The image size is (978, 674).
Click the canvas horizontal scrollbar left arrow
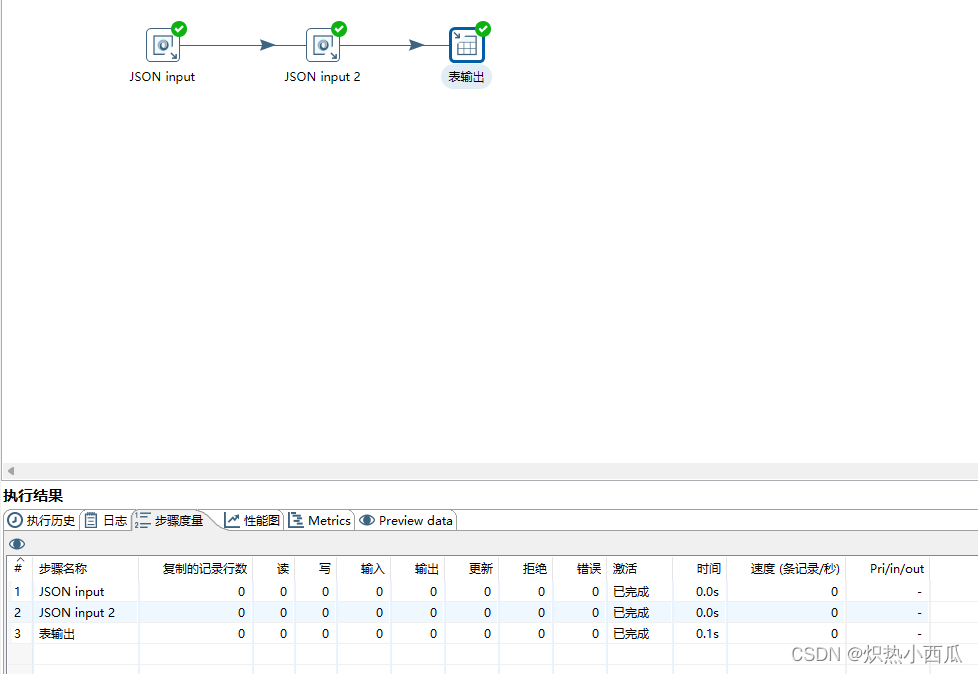click(x=10, y=470)
